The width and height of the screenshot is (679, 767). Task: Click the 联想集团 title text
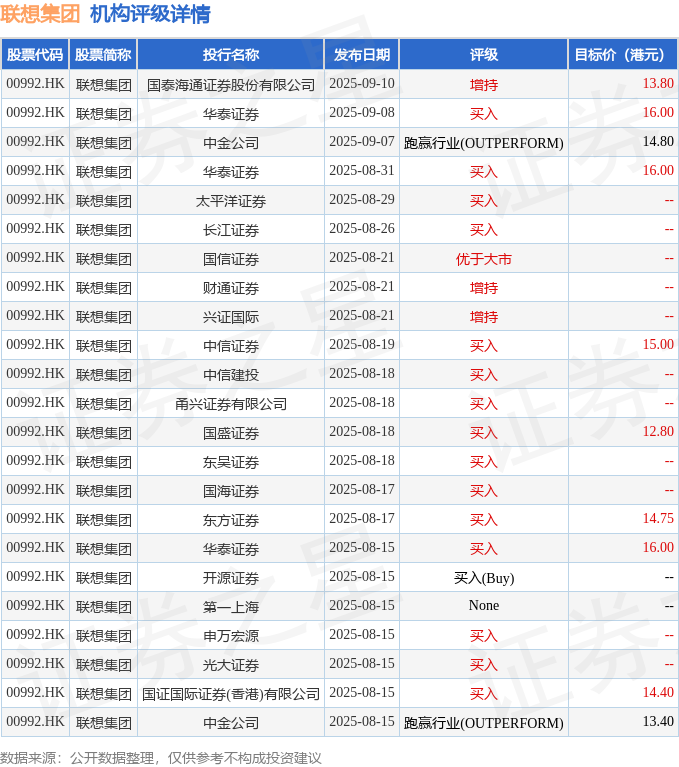[40, 13]
